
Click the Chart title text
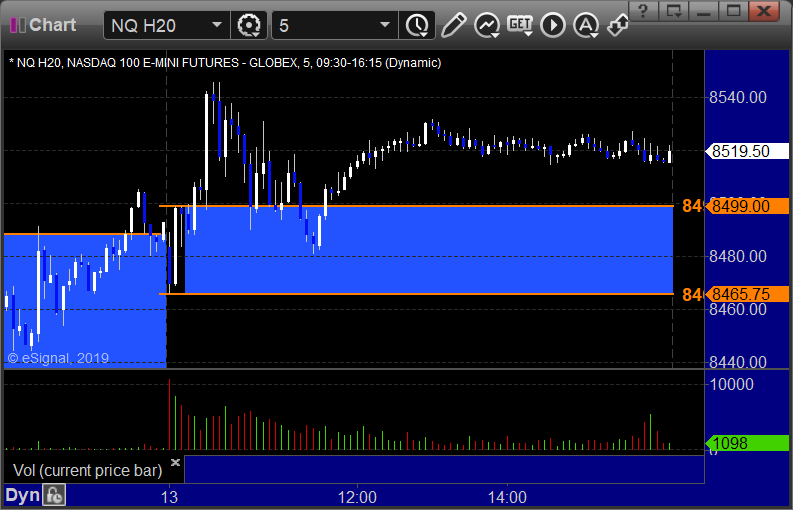(53, 25)
